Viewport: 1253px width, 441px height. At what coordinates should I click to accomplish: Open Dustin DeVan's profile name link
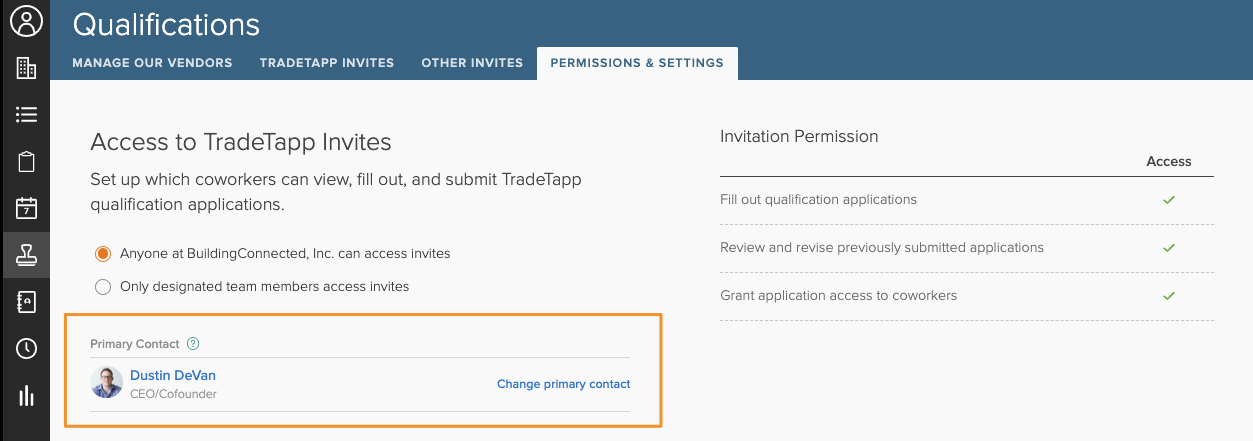[173, 376]
